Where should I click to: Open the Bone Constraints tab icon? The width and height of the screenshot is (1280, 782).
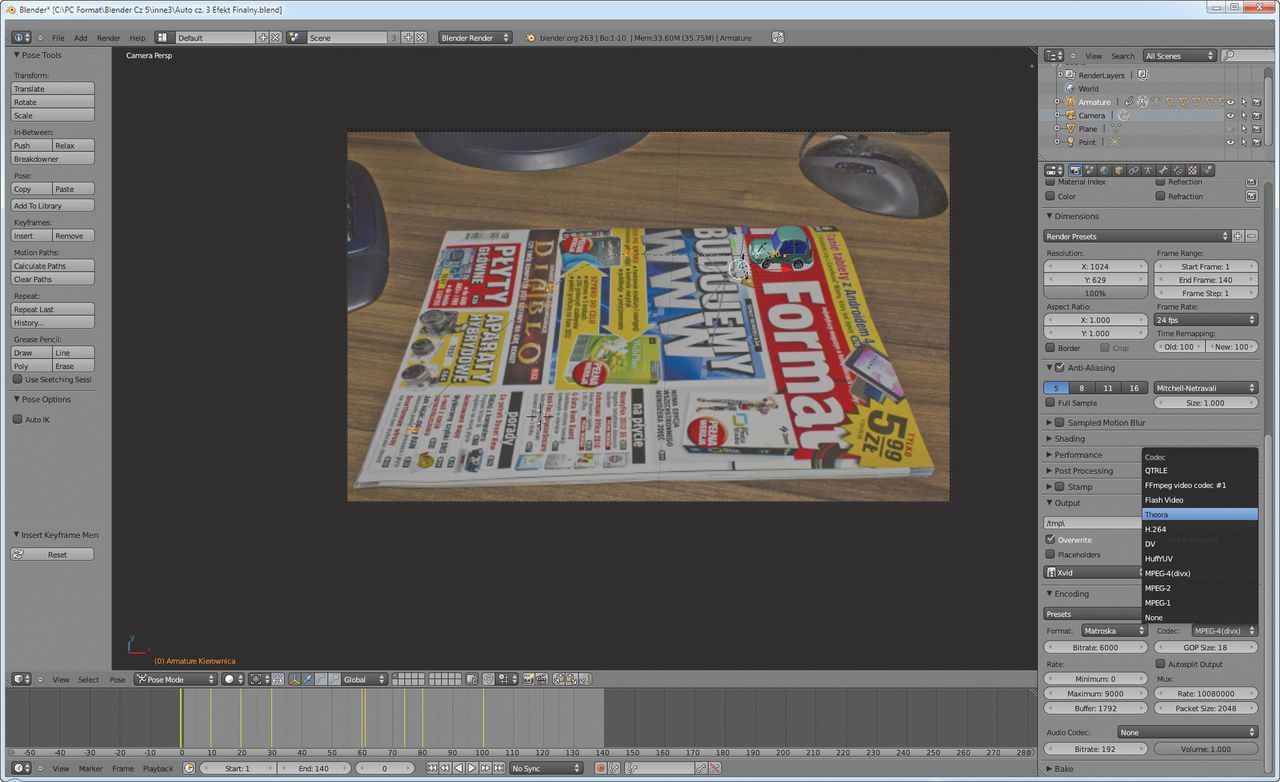[1178, 170]
